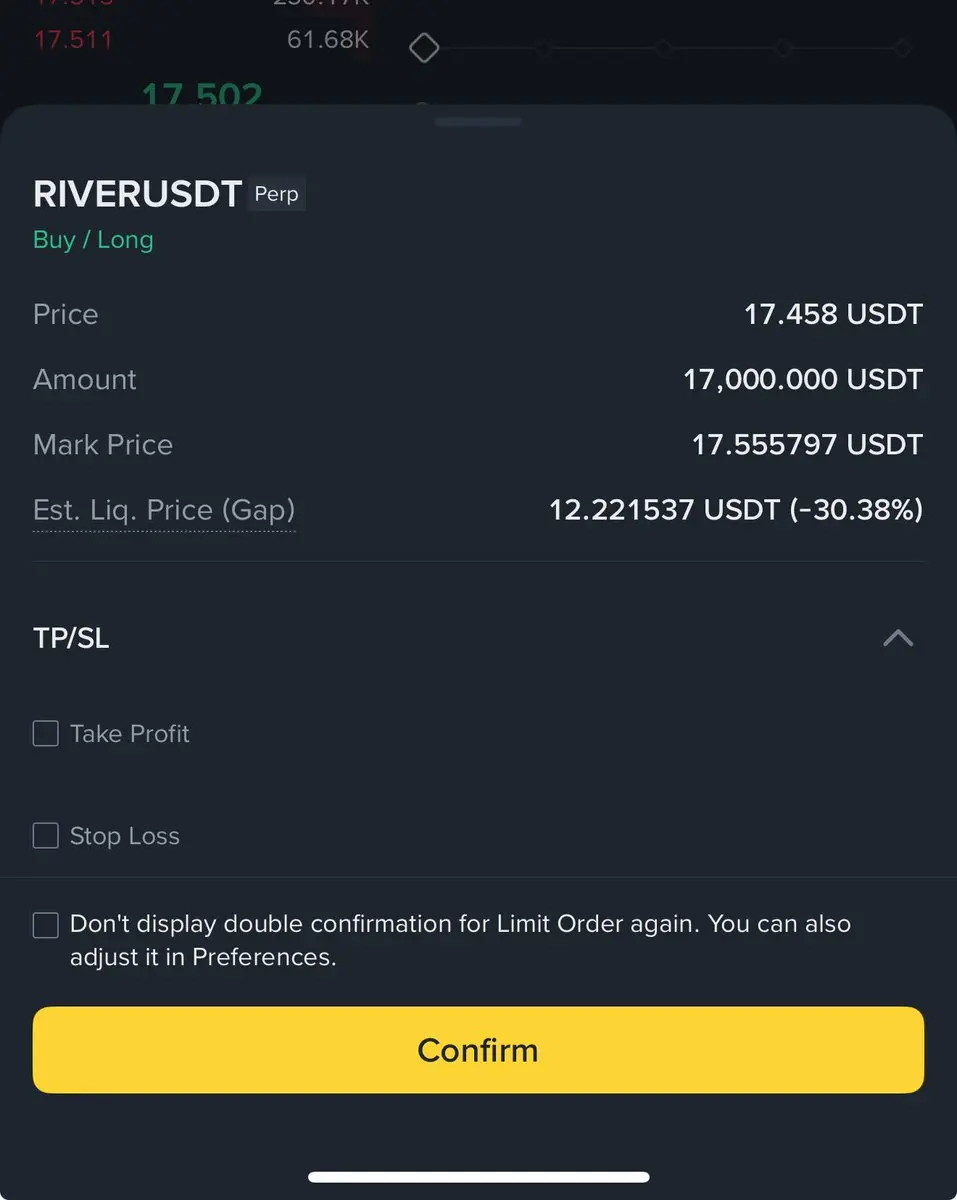Collapse the TP/SL section chevron
Viewport: 957px width, 1200px height.
(898, 638)
